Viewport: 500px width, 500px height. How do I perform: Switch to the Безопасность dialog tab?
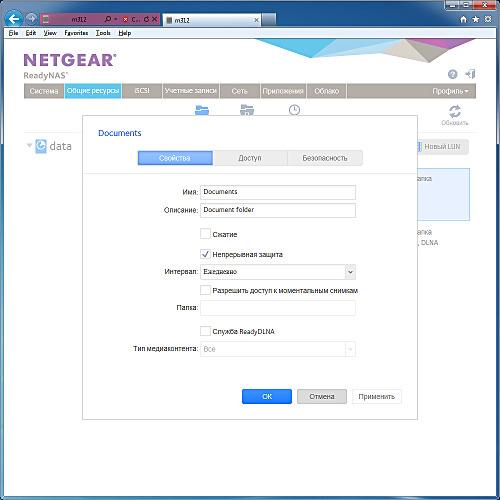point(325,158)
